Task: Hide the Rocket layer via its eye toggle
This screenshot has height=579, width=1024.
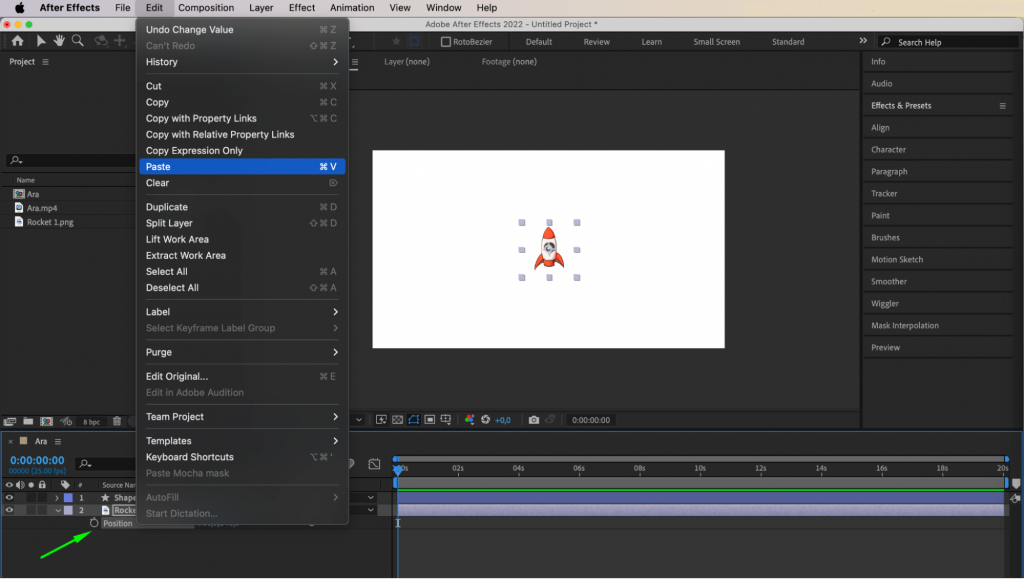Action: coord(9,509)
